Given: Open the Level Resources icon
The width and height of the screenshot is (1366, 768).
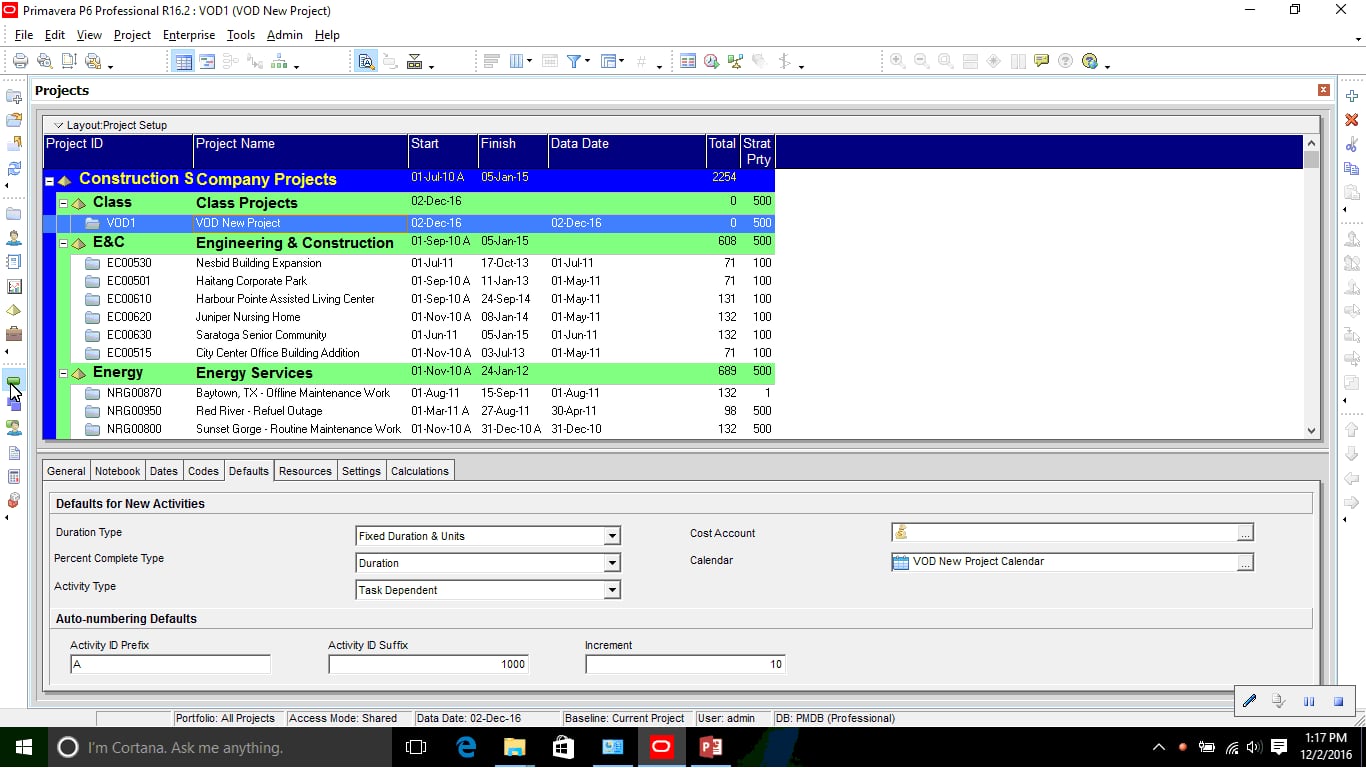Looking at the screenshot, I should point(735,61).
